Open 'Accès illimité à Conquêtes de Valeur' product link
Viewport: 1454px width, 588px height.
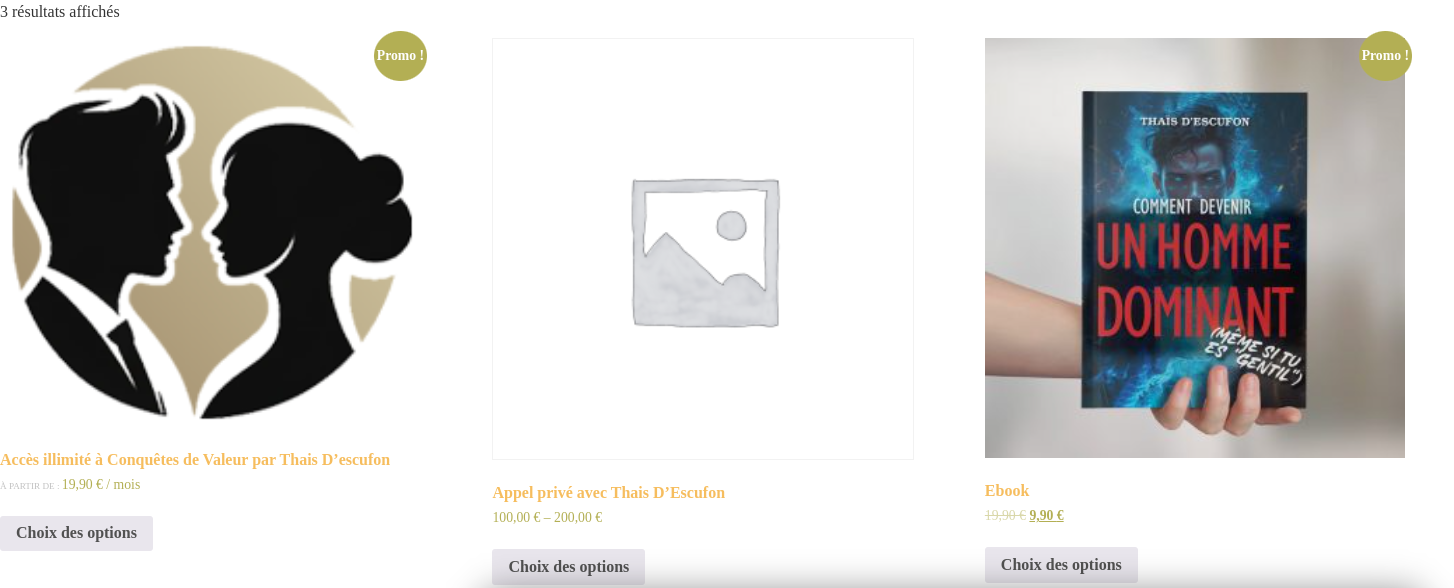(x=195, y=460)
